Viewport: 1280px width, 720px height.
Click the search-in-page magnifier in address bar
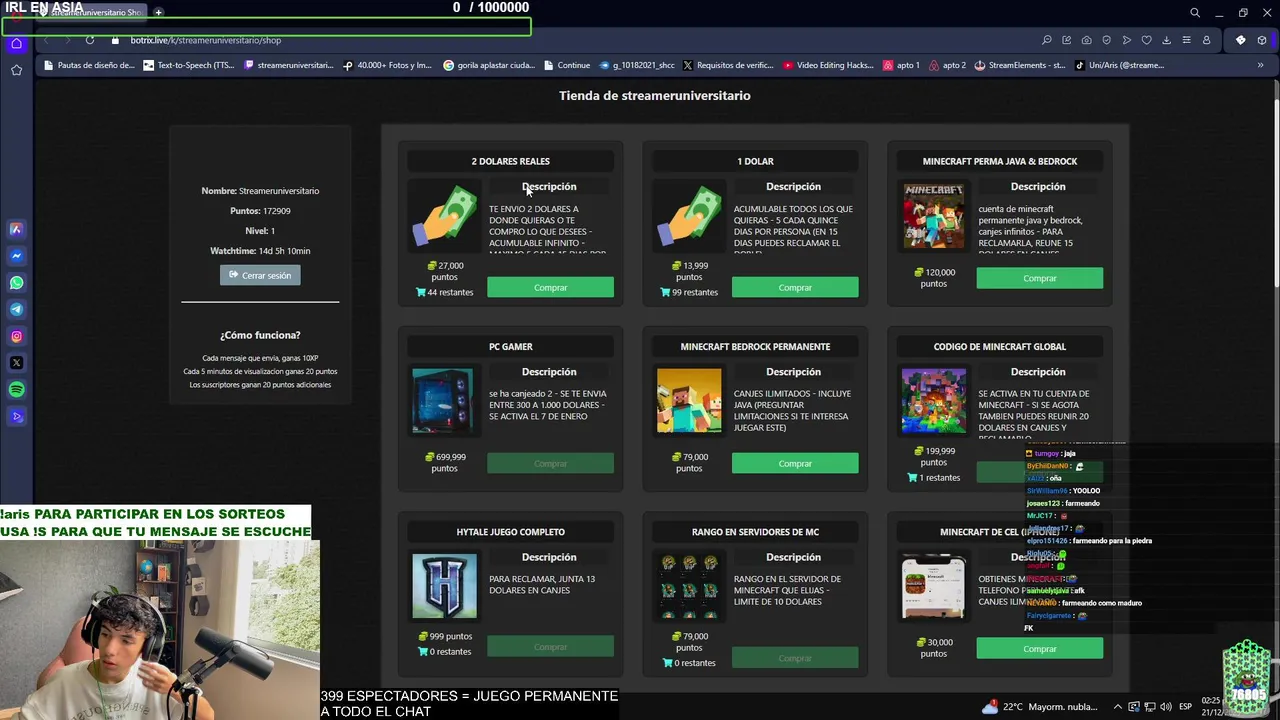pos(1047,40)
